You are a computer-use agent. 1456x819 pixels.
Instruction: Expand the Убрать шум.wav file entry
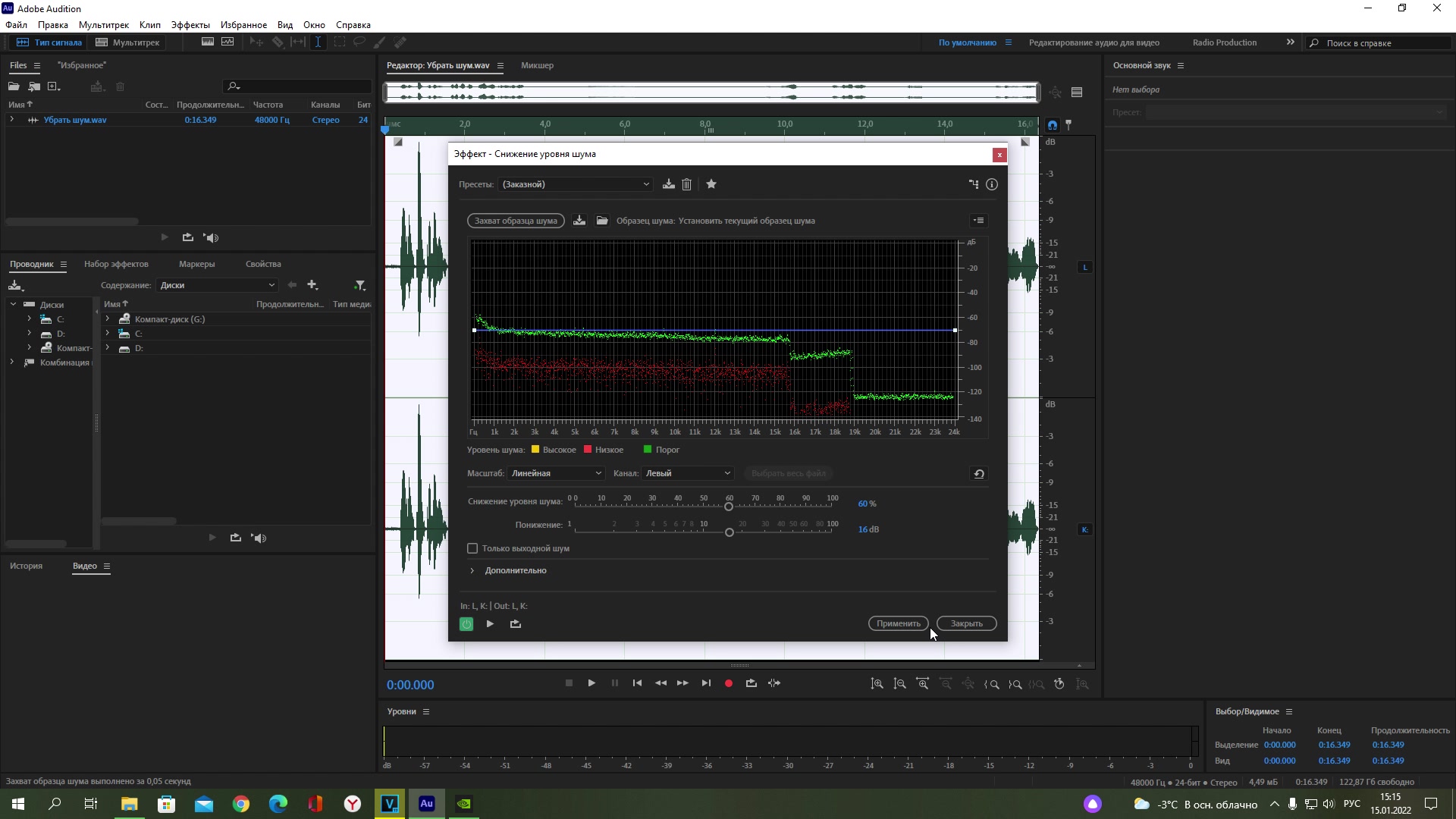(11, 120)
